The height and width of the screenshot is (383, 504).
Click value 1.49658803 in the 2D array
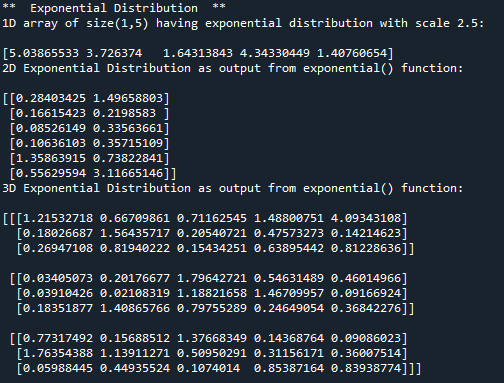click(128, 98)
